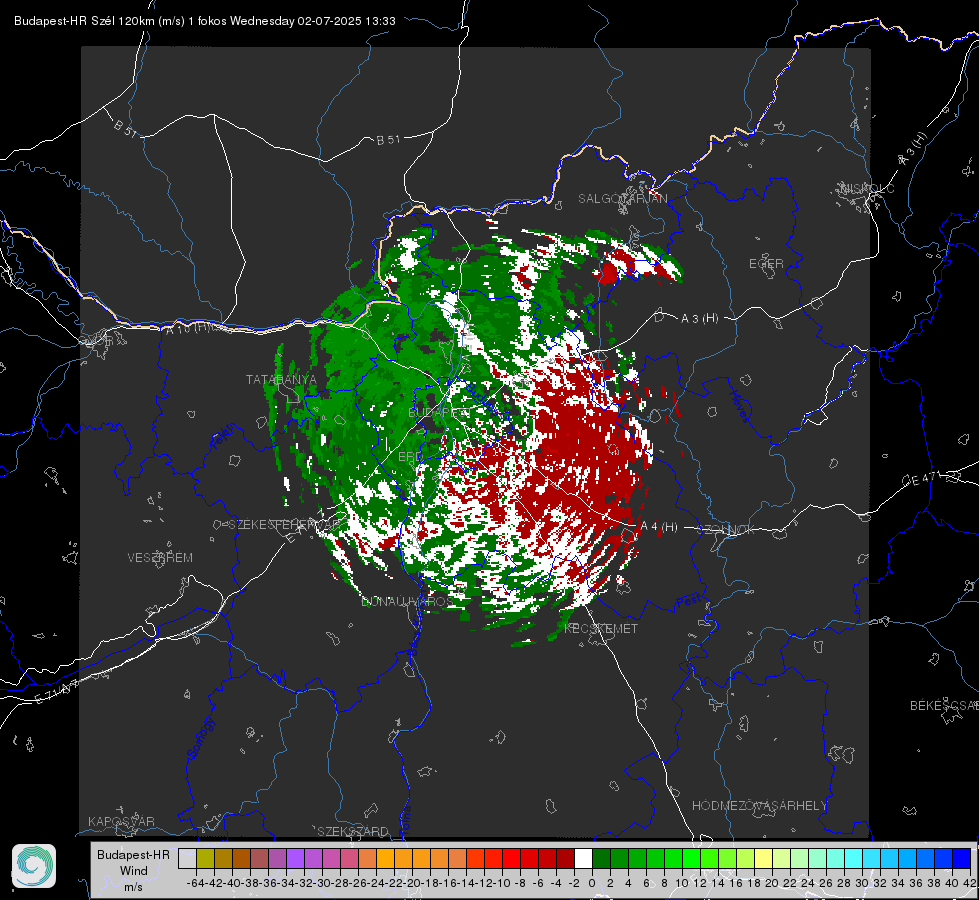Click the 'Budapest-HR' legend title
The width and height of the screenshot is (979, 900).
[134, 854]
